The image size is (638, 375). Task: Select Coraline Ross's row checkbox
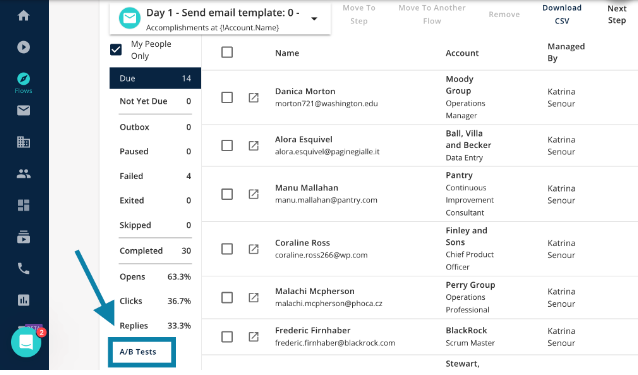click(x=227, y=249)
